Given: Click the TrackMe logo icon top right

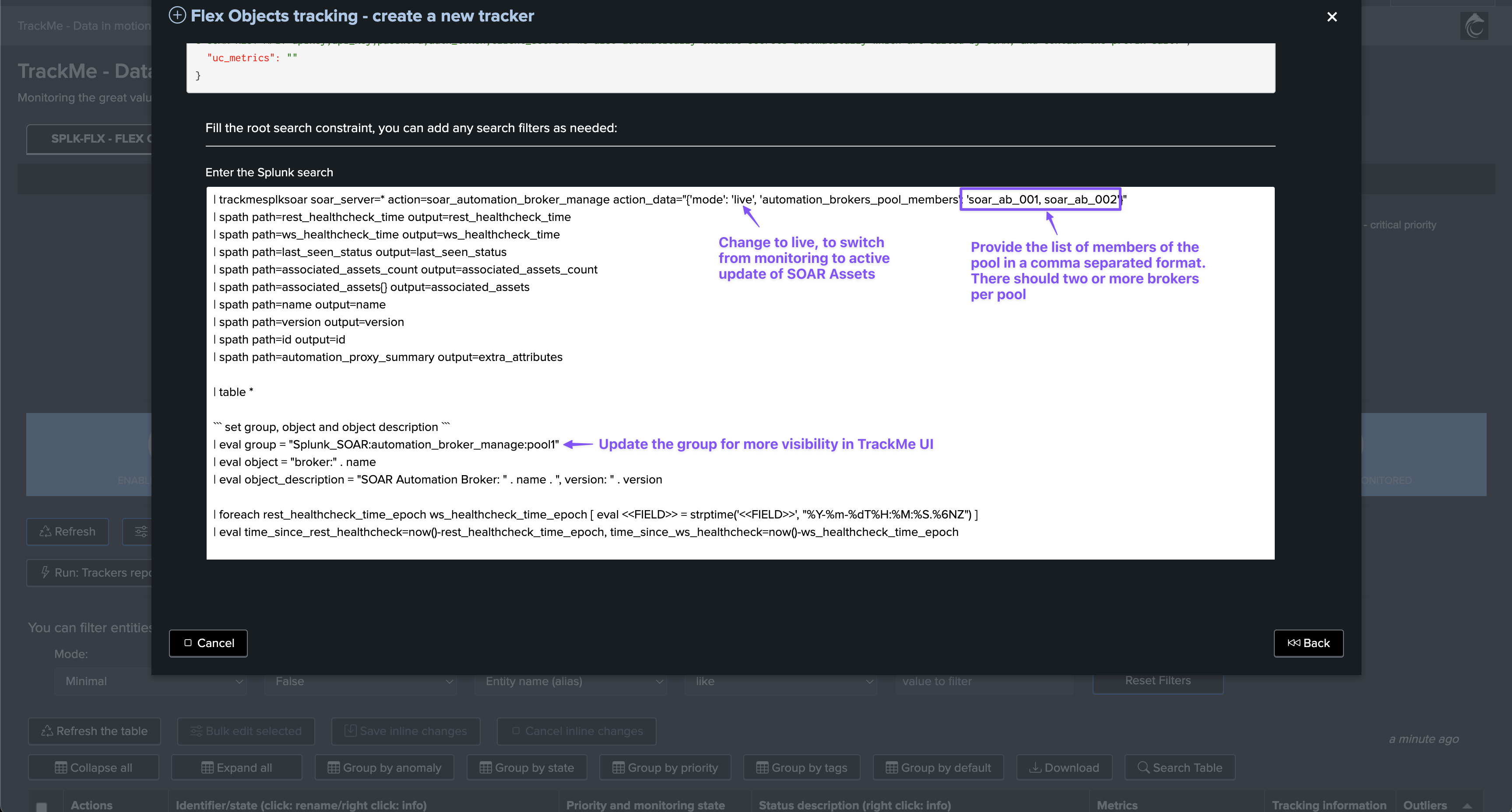Looking at the screenshot, I should click(1474, 26).
